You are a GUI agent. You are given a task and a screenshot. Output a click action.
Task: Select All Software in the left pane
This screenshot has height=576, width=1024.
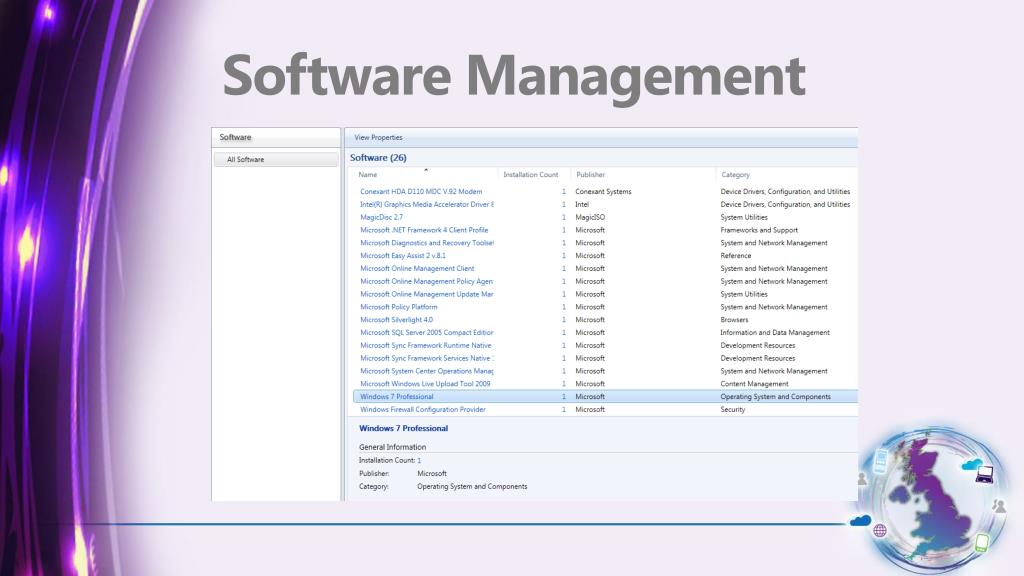[276, 159]
